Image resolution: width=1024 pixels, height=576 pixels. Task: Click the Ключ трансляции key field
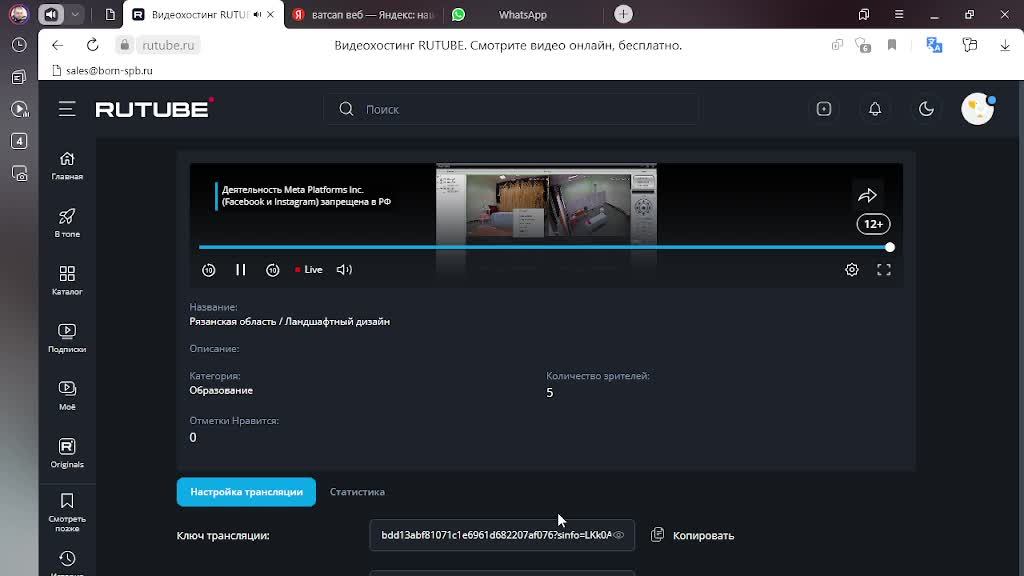pos(502,536)
